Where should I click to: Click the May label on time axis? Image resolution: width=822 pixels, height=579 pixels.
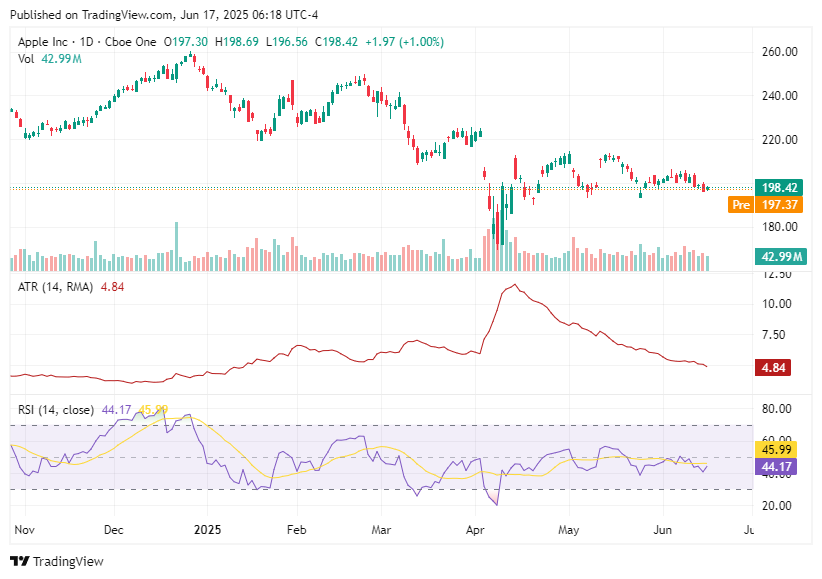point(569,530)
